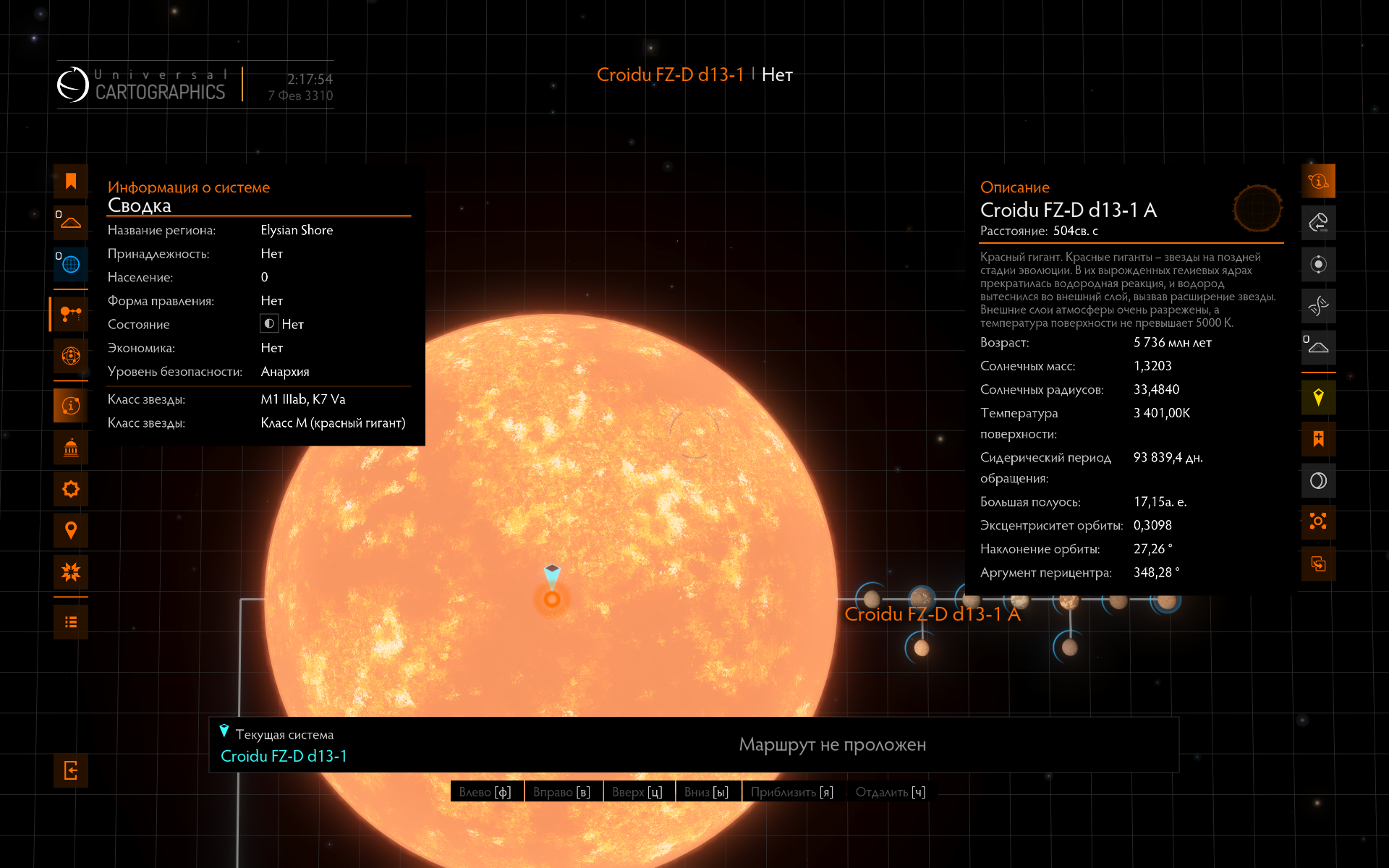Open the location pin icon in left sidebar
The width and height of the screenshot is (1389, 868).
point(71,531)
